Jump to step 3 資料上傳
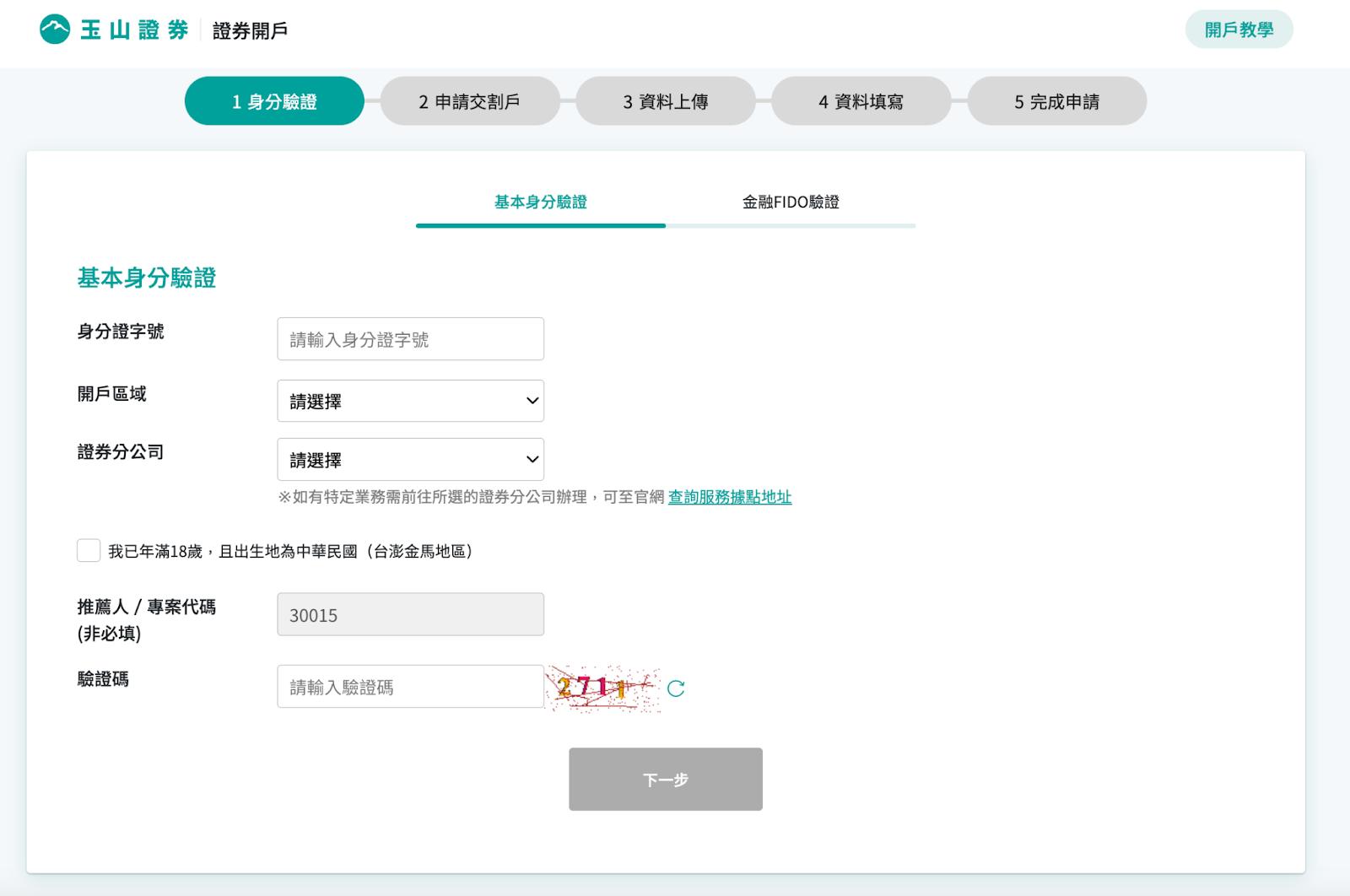Image resolution: width=1350 pixels, height=896 pixels. (x=665, y=101)
